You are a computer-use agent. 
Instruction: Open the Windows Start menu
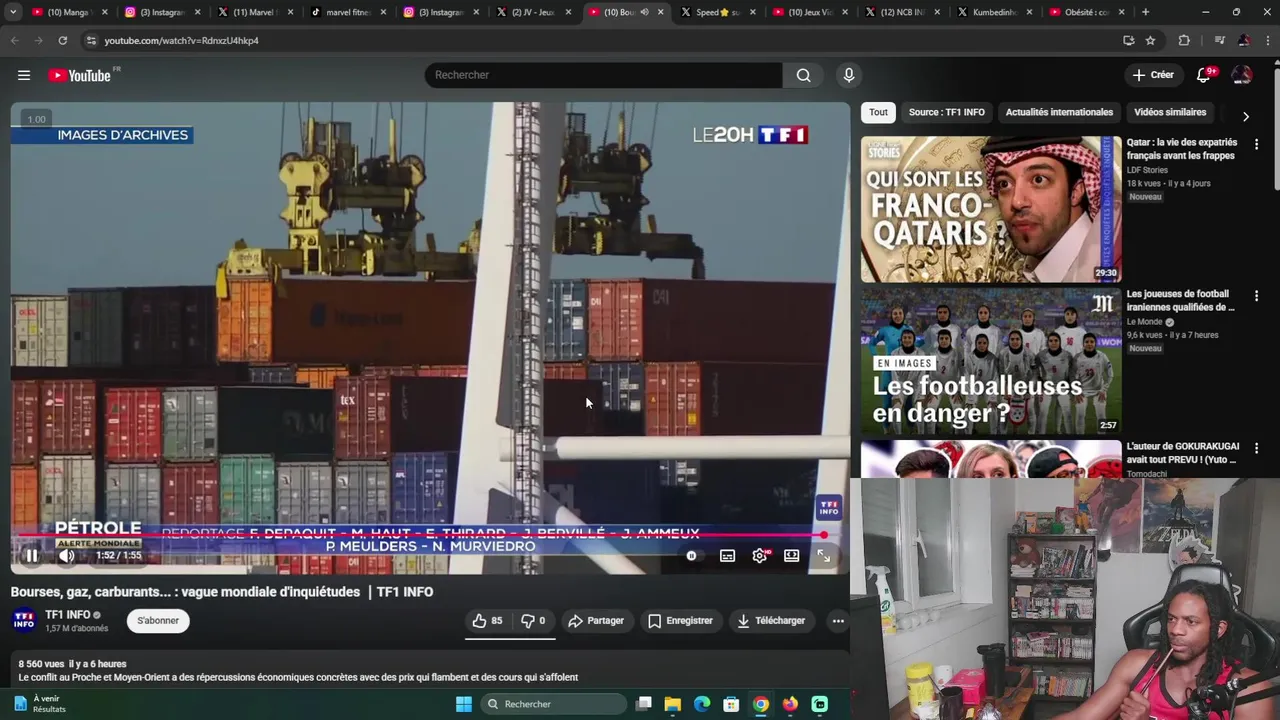tap(464, 704)
